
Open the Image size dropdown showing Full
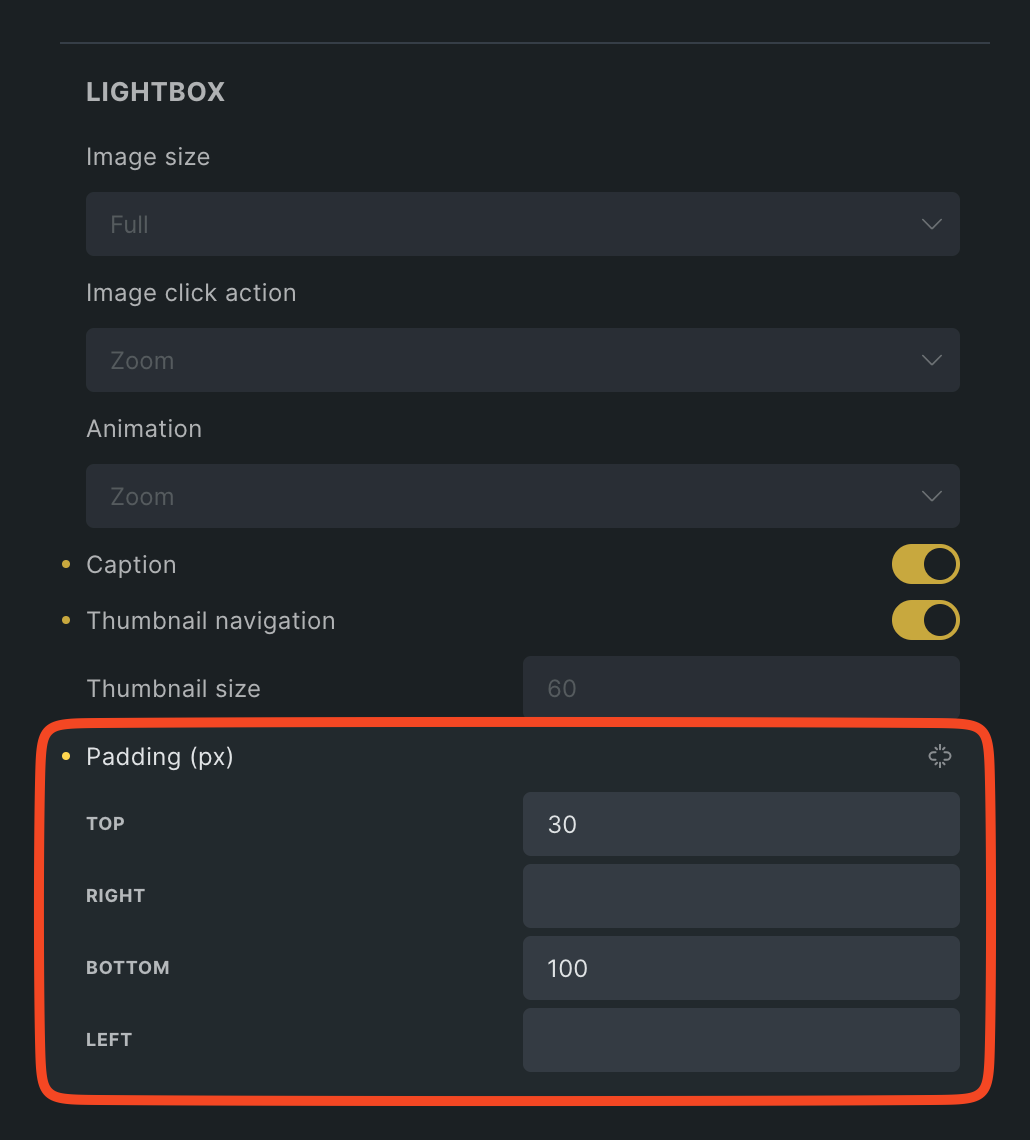coord(523,224)
